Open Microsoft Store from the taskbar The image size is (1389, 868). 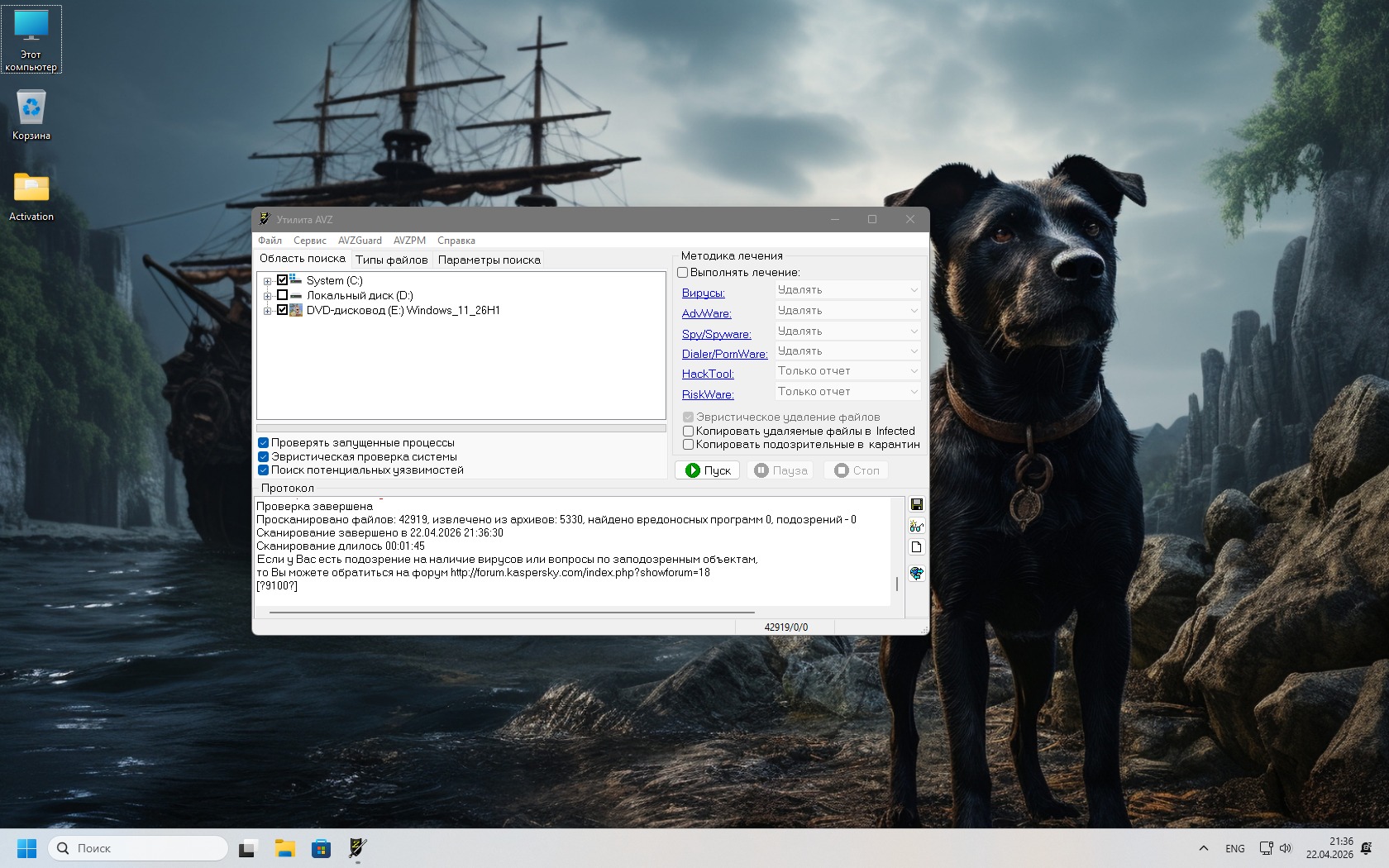coord(321,848)
